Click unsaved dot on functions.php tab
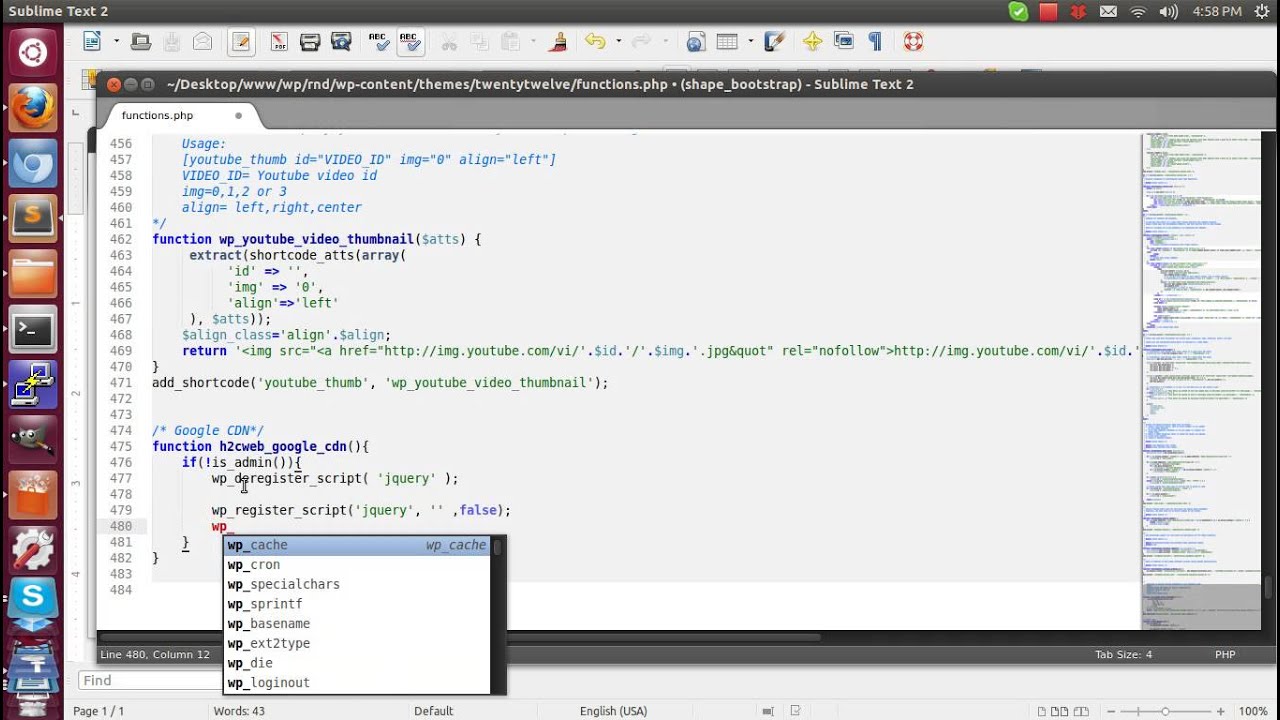The image size is (1280, 720). coord(238,116)
